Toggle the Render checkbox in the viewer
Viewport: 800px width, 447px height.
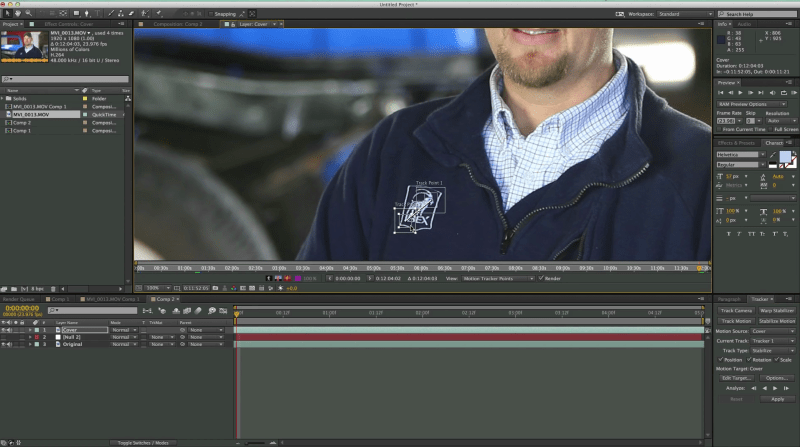(x=541, y=278)
